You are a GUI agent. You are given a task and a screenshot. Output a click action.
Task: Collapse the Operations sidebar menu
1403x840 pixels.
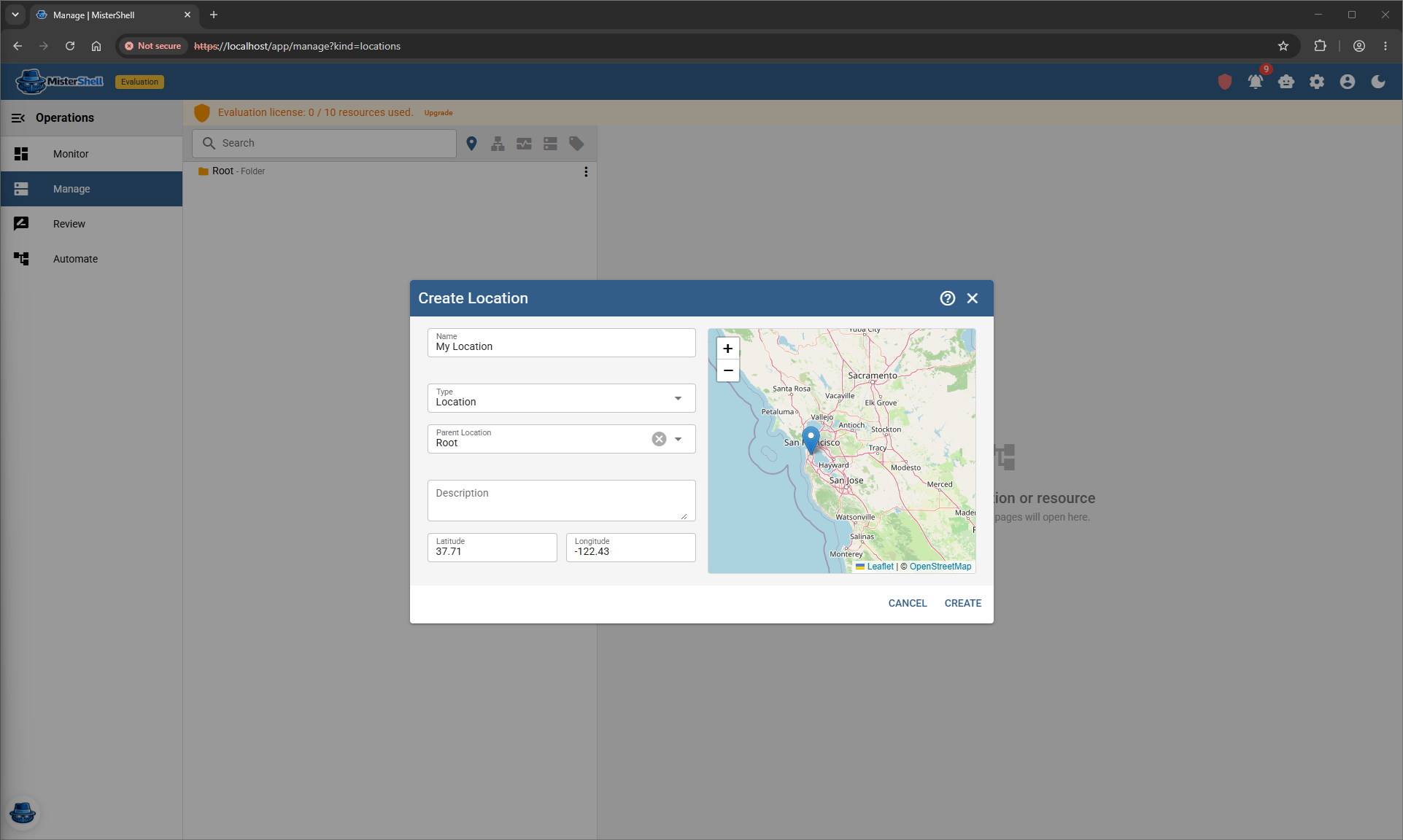coord(18,117)
